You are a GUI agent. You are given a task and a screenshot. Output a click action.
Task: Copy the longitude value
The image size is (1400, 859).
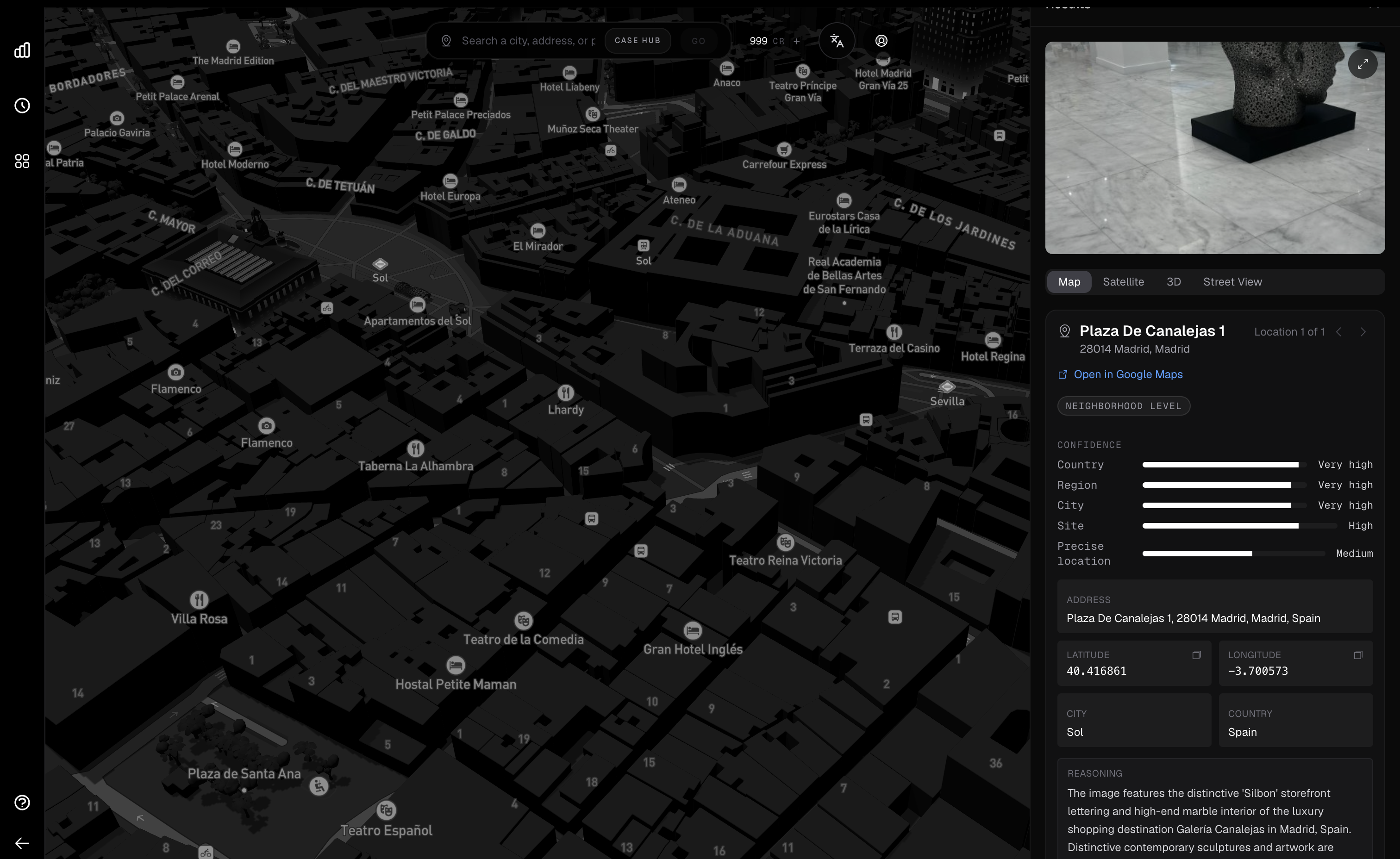coord(1357,655)
